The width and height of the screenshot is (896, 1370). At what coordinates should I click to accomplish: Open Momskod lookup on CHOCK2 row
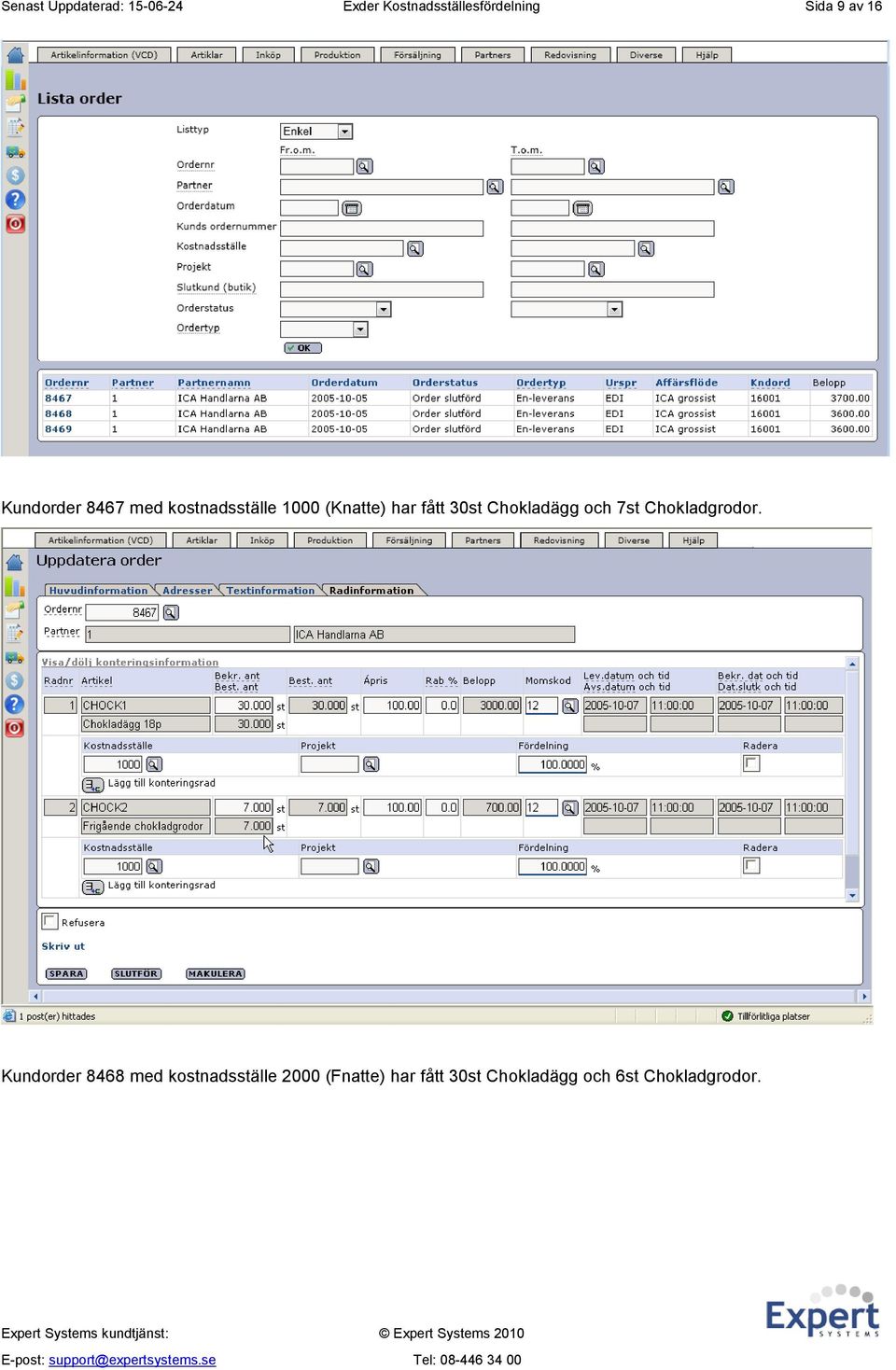click(569, 807)
